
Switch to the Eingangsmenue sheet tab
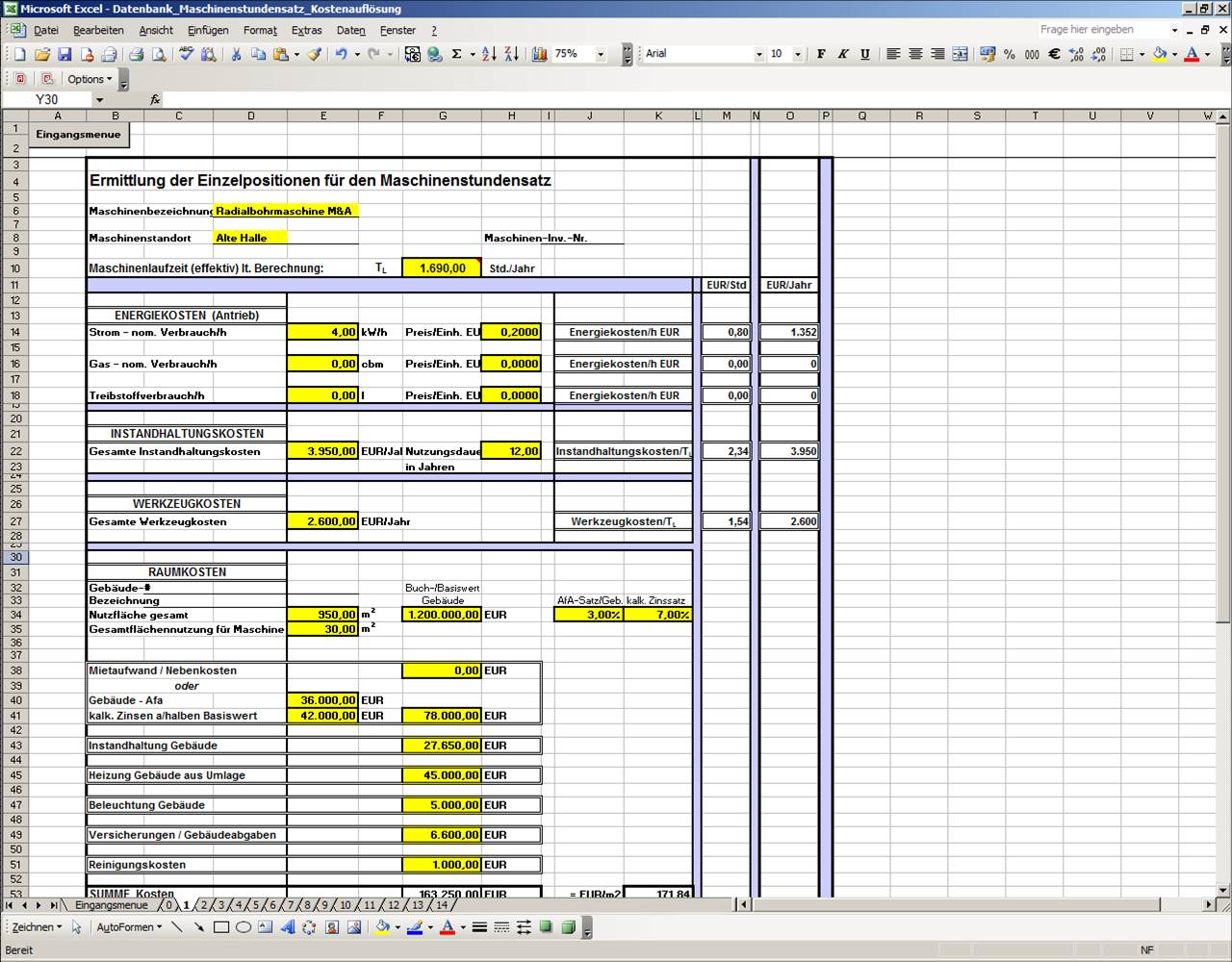pos(111,905)
